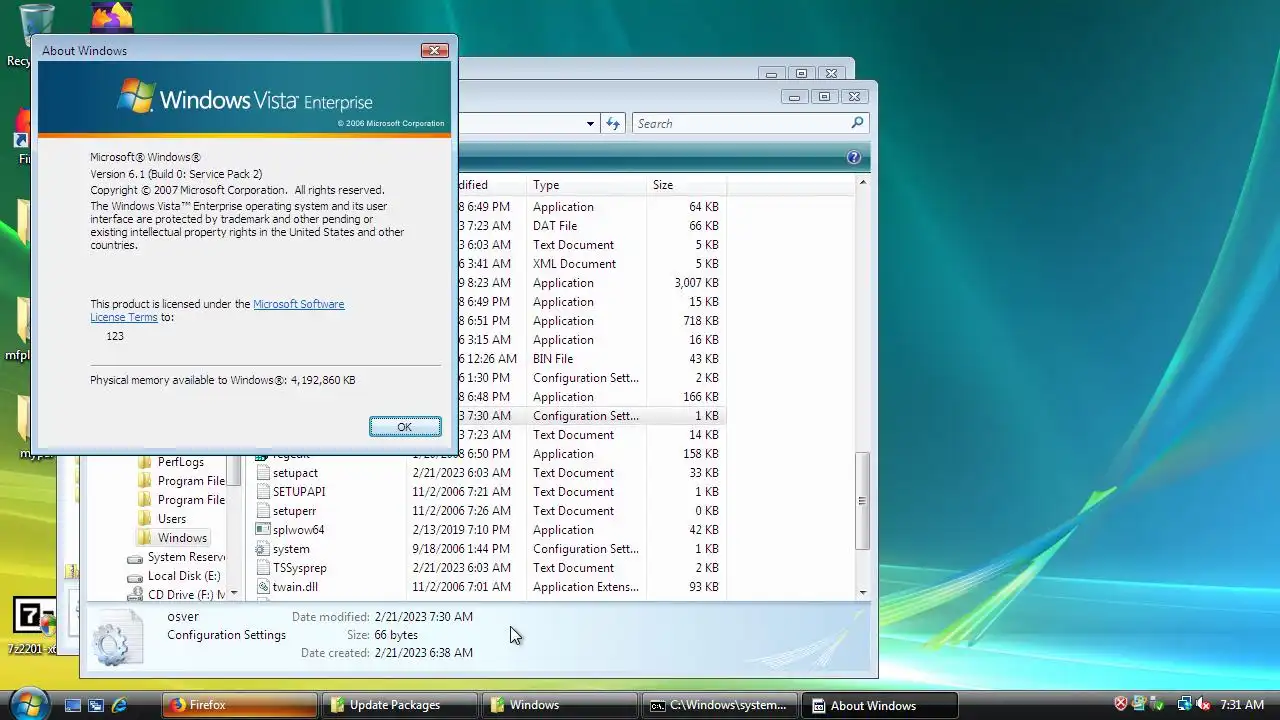The width and height of the screenshot is (1280, 720).
Task: Click the file list vertical scrollbar thumb
Action: [x=862, y=500]
